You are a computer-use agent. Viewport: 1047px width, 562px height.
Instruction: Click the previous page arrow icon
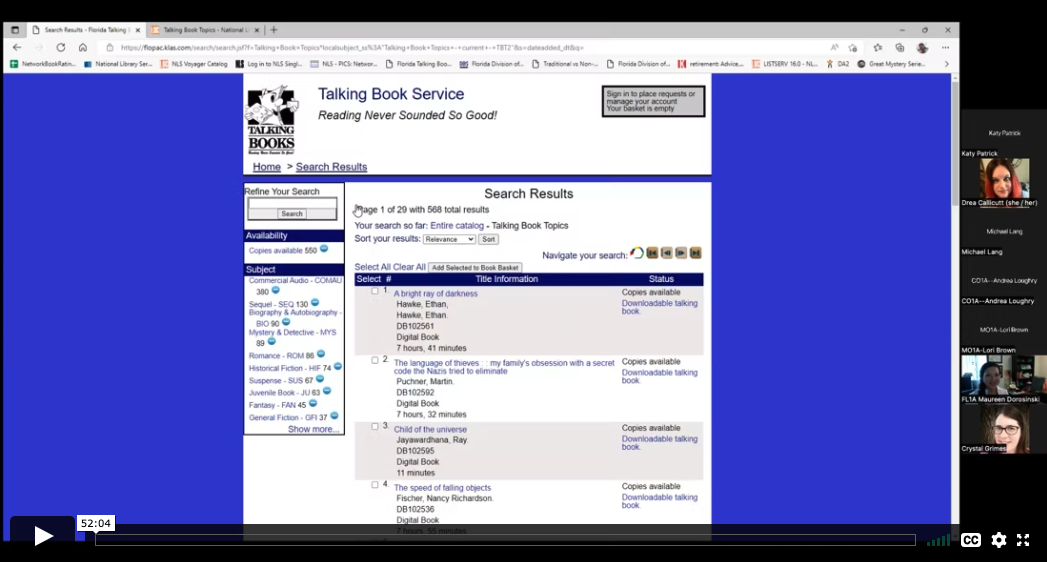[666, 253]
